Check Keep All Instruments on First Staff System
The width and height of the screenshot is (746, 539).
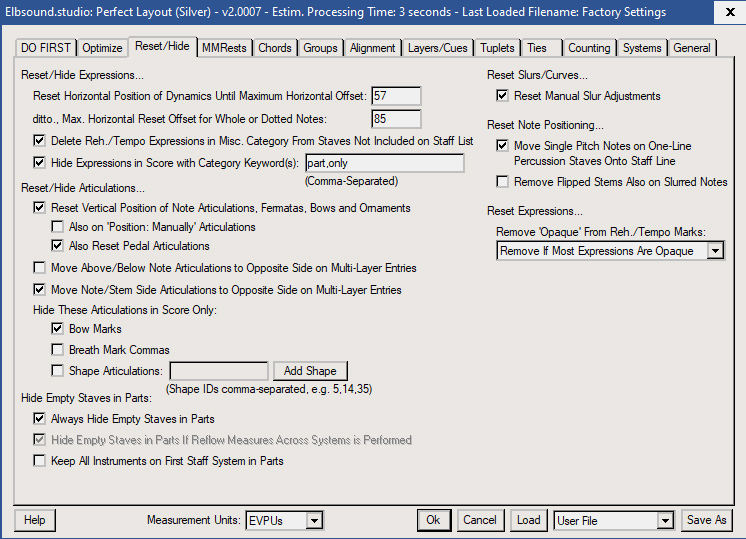[40, 461]
